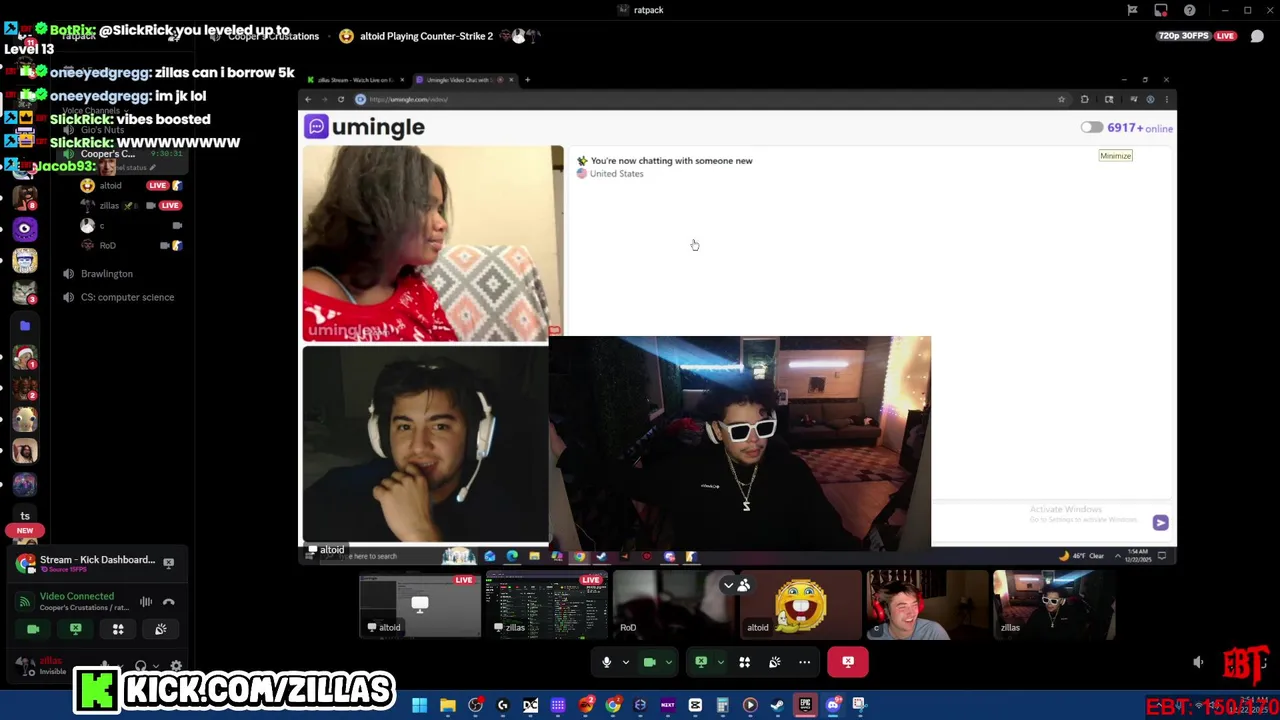Open screen share options arrow

[720, 662]
